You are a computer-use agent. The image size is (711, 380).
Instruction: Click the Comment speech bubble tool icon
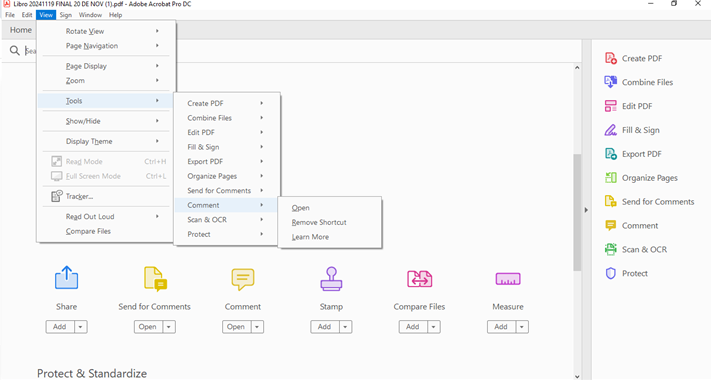tap(243, 279)
